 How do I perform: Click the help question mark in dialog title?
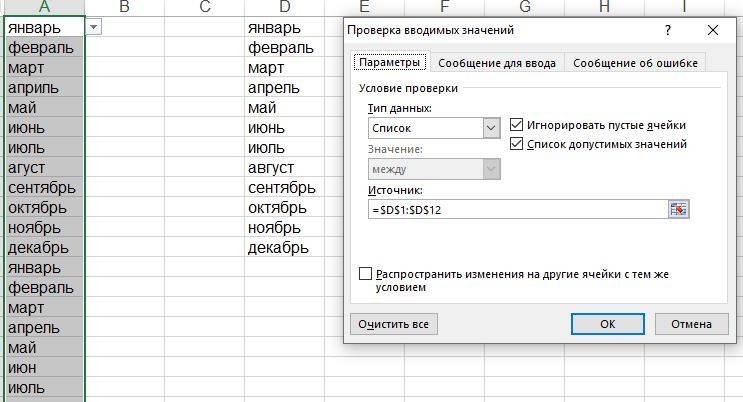pos(668,31)
